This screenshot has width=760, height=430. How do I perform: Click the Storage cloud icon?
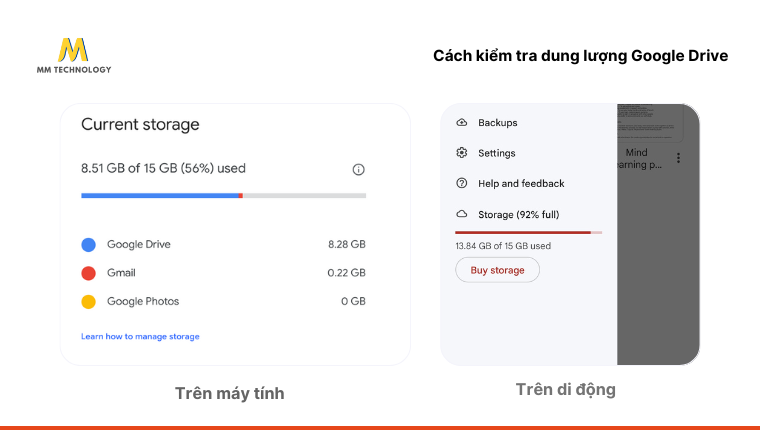[x=462, y=214]
